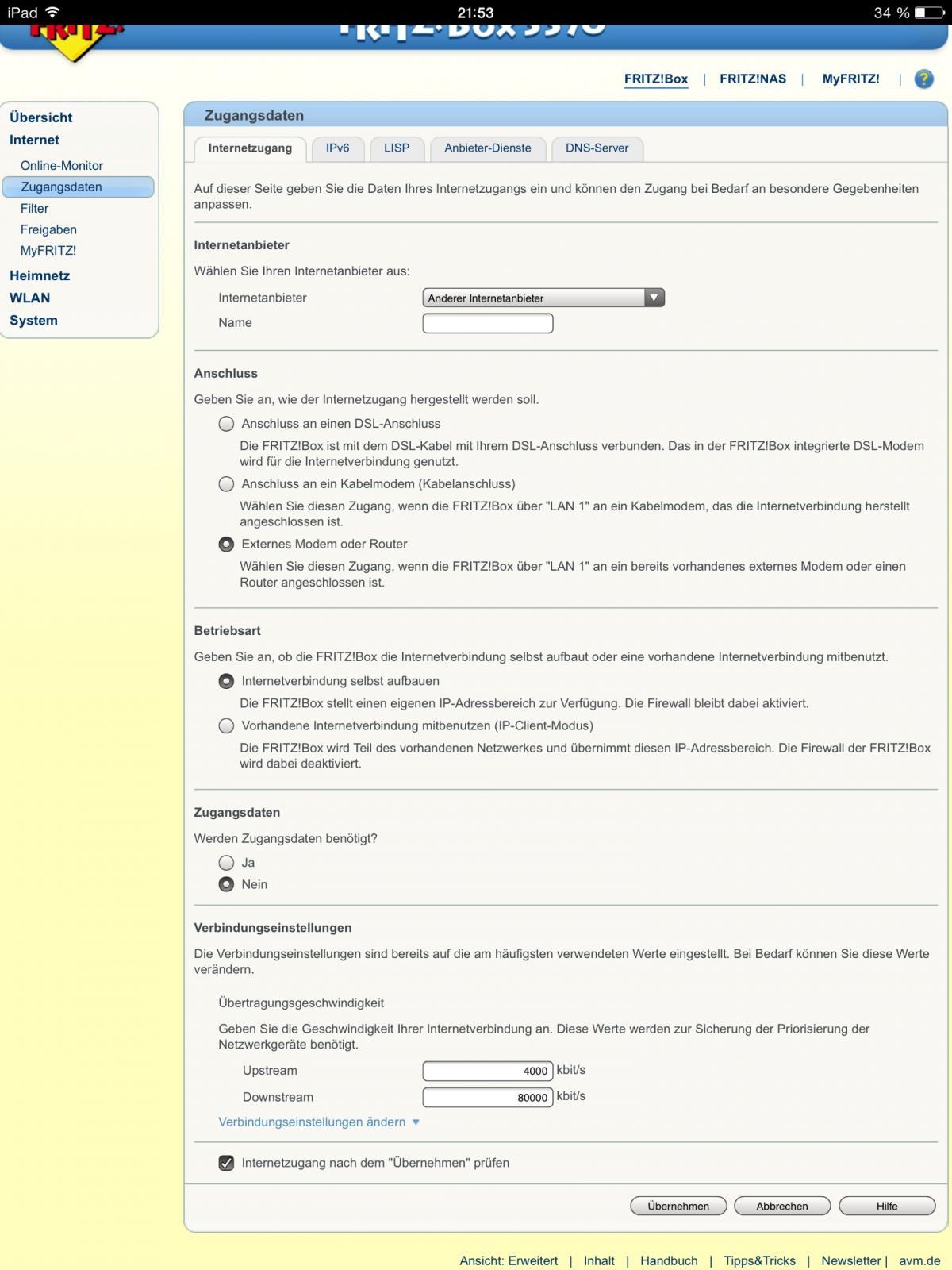
Task: Open System section in sidebar
Action: tap(33, 320)
